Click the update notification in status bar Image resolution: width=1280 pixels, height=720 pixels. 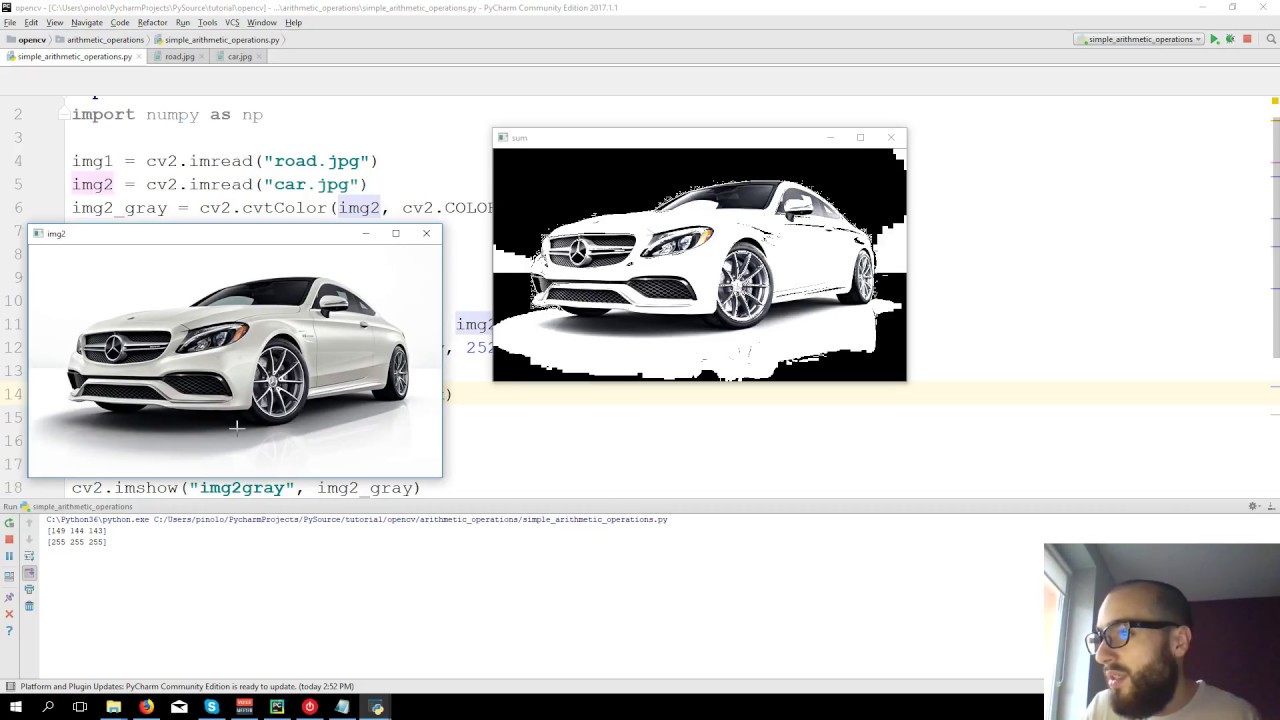tap(187, 686)
